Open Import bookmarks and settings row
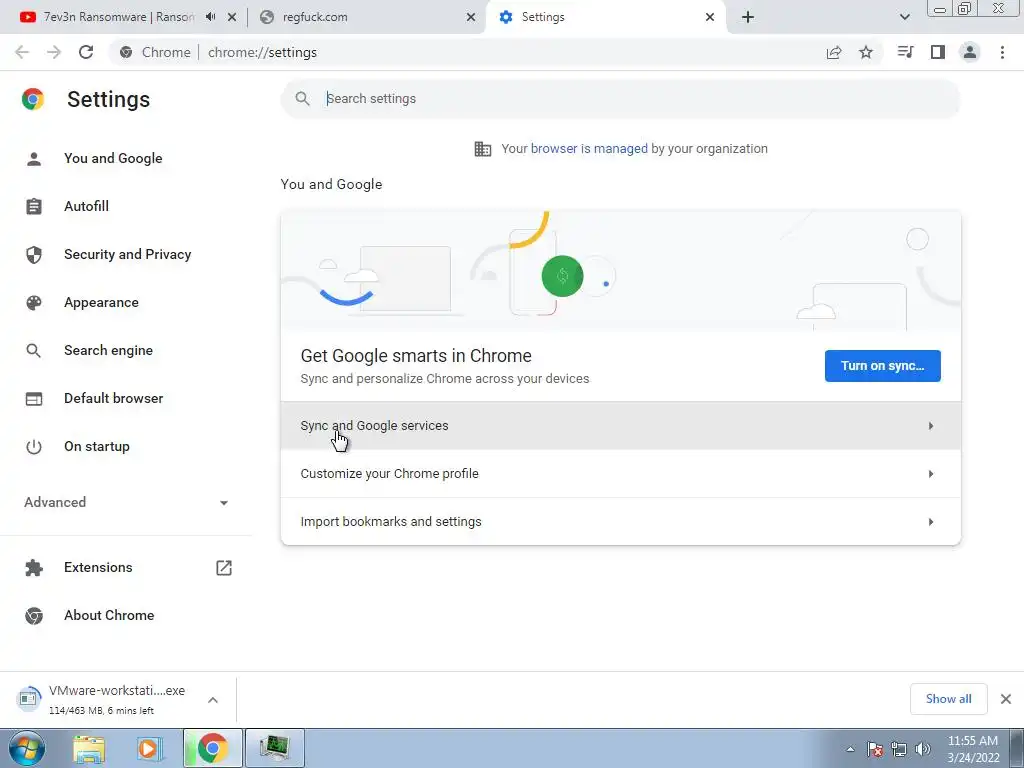The height and width of the screenshot is (768, 1024). (x=620, y=522)
